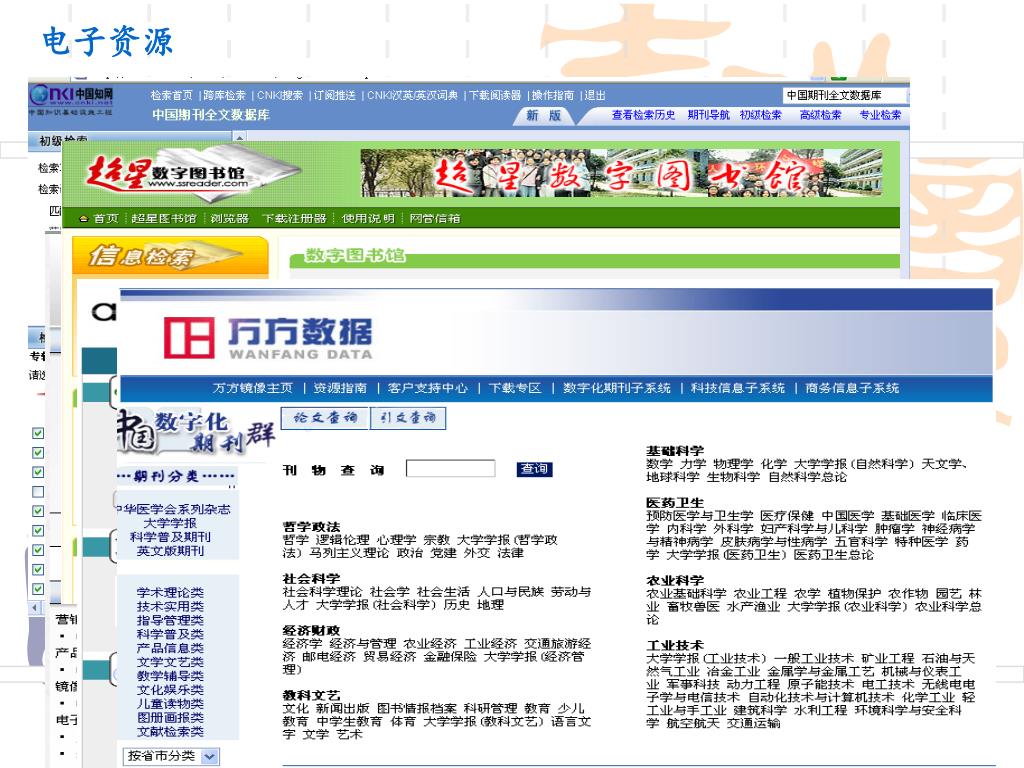Switch to 初级检索 in CNKI

pyautogui.click(x=760, y=115)
